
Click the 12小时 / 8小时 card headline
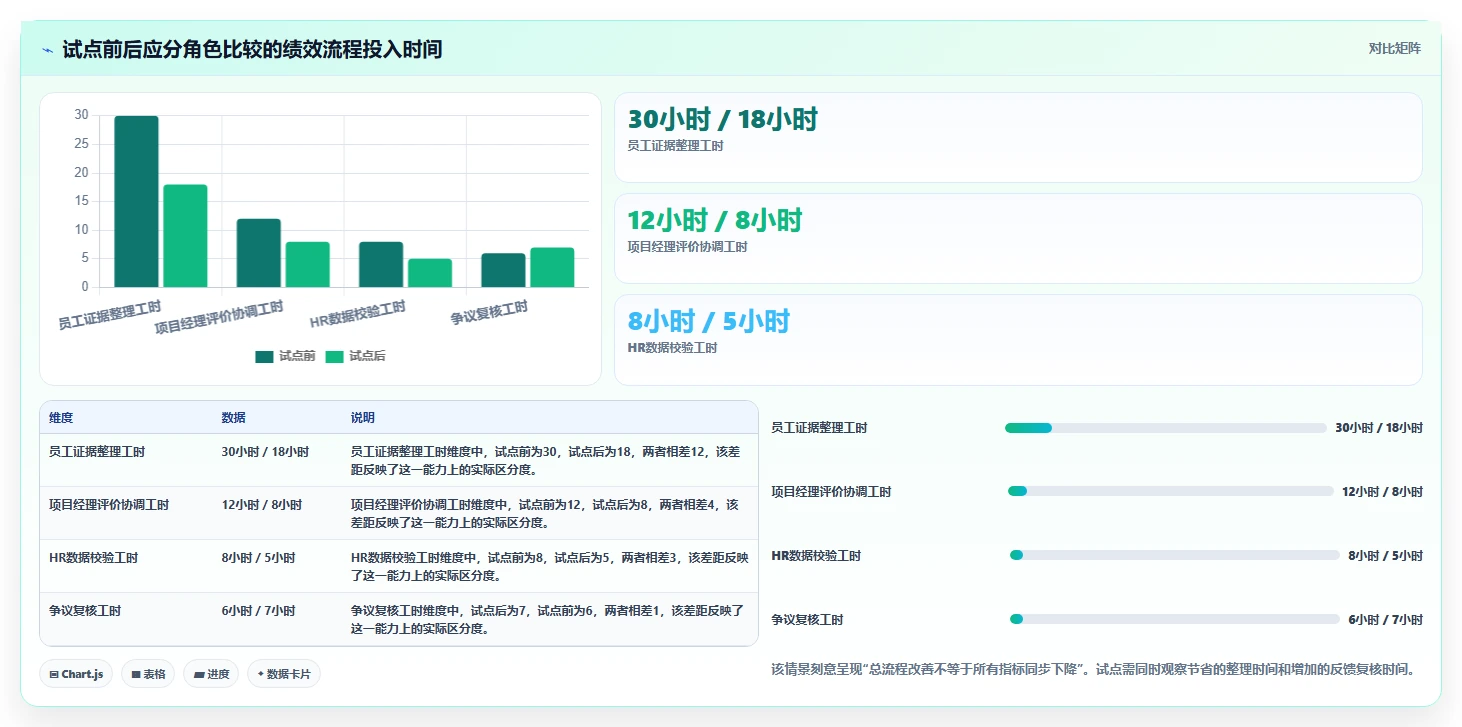coord(714,220)
